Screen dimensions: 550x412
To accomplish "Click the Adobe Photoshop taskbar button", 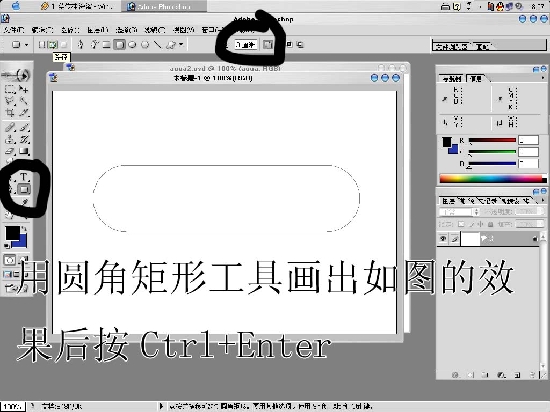I will pyautogui.click(x=164, y=6).
